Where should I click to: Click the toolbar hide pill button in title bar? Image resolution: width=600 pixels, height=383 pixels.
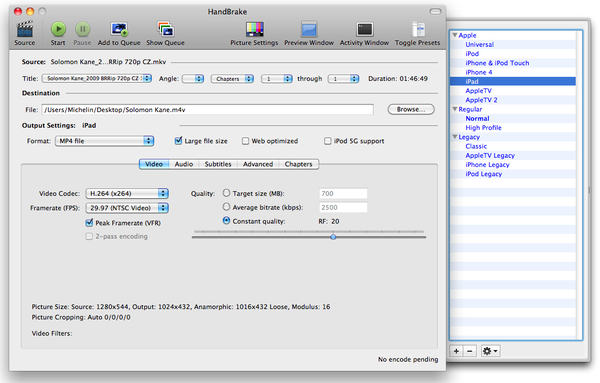pos(435,11)
